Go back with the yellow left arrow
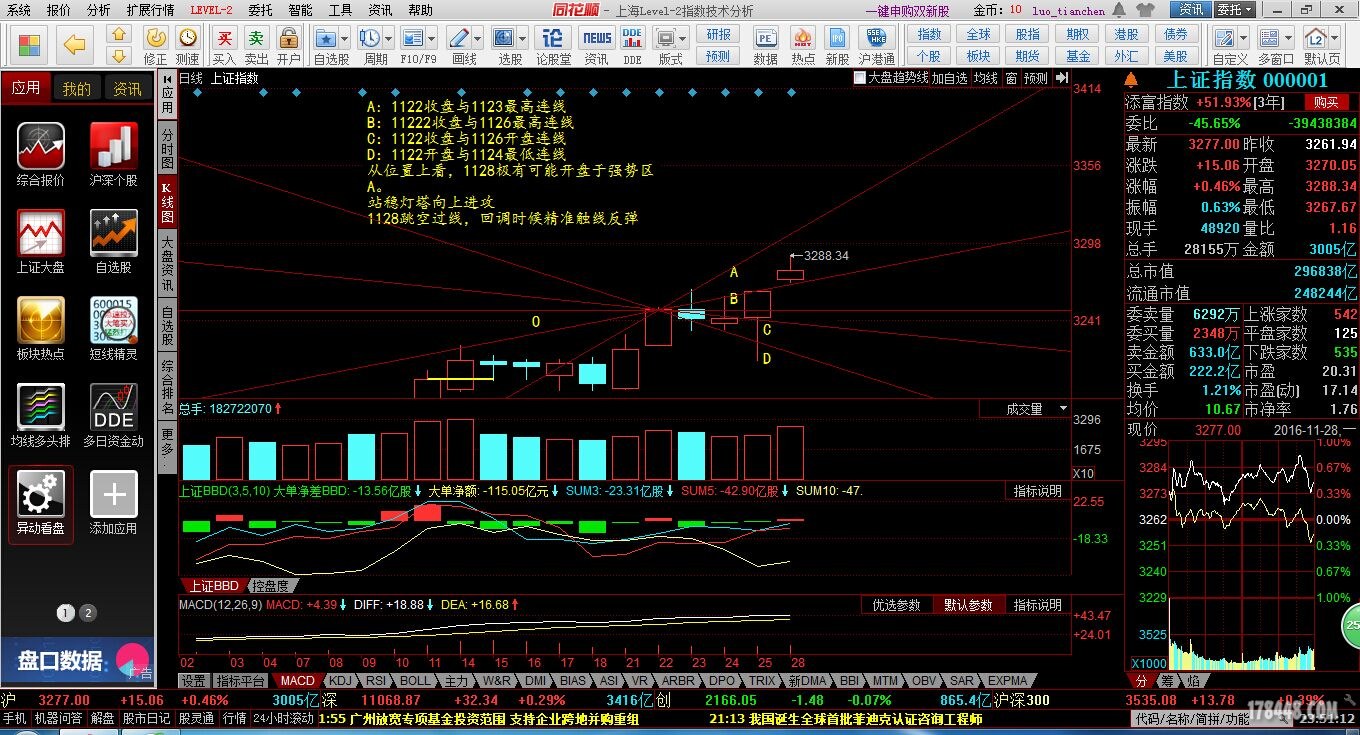1360x735 pixels. click(75, 44)
